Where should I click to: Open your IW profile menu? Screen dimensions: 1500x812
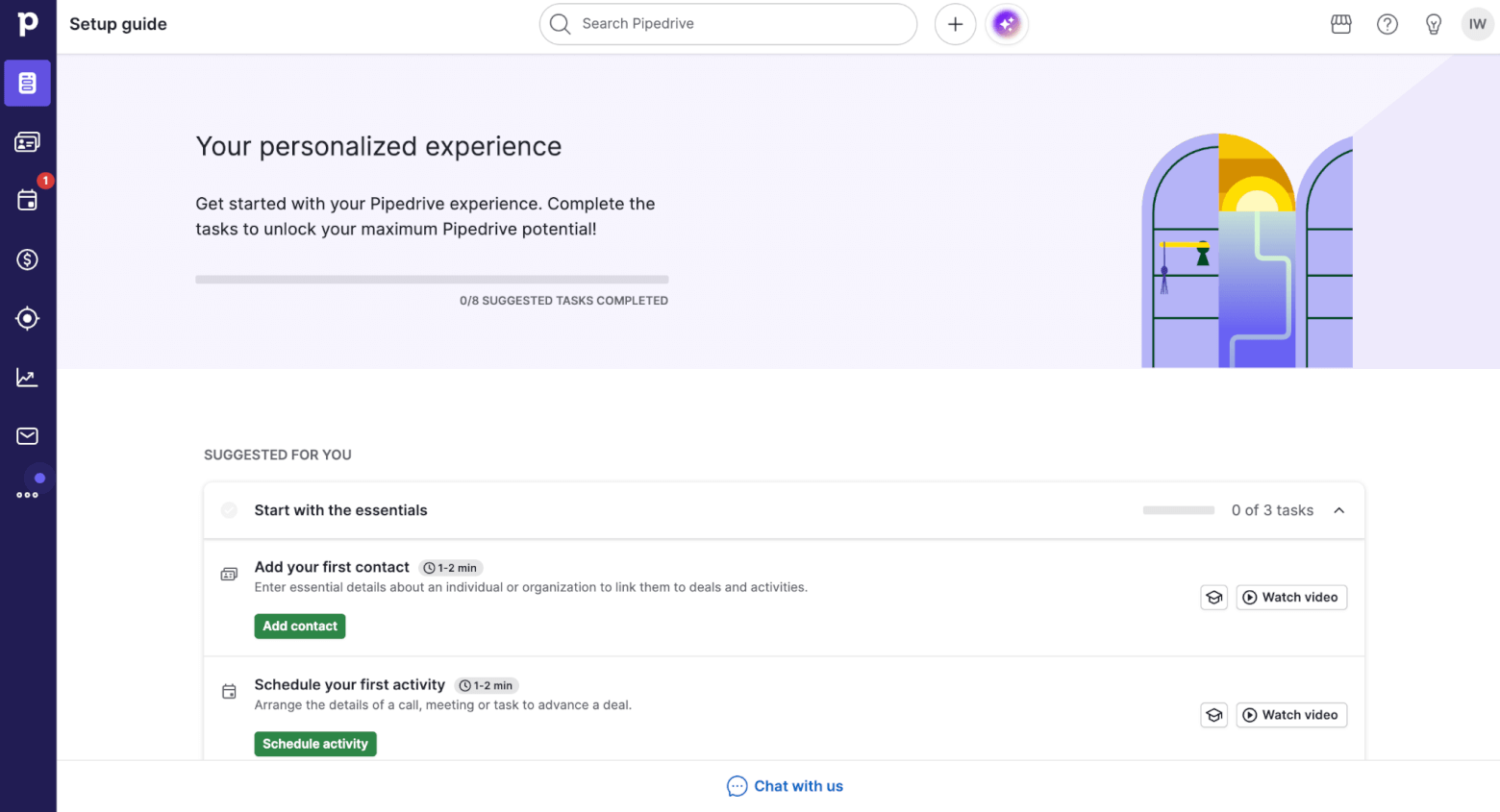click(1477, 24)
